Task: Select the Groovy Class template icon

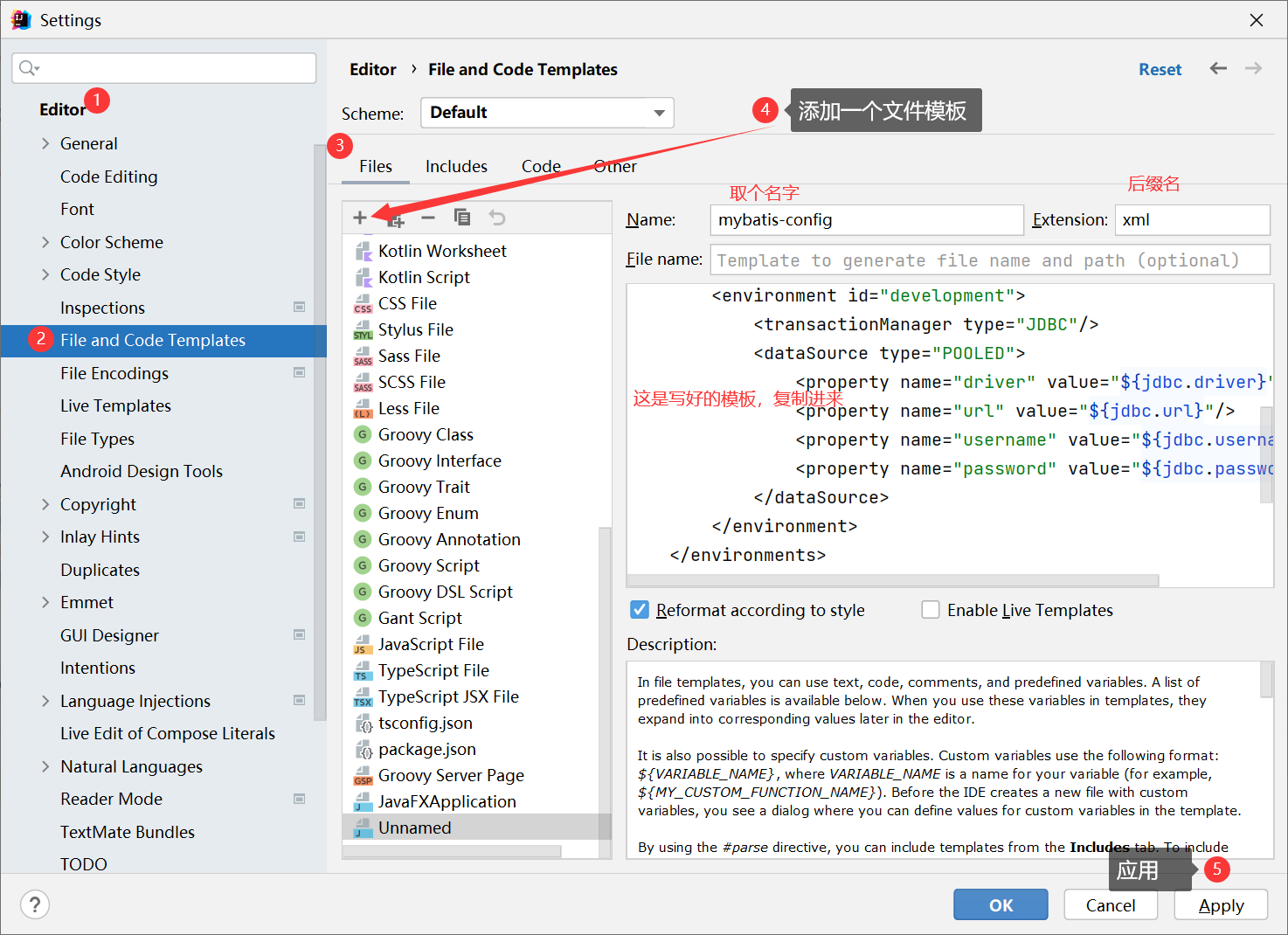Action: [x=363, y=434]
